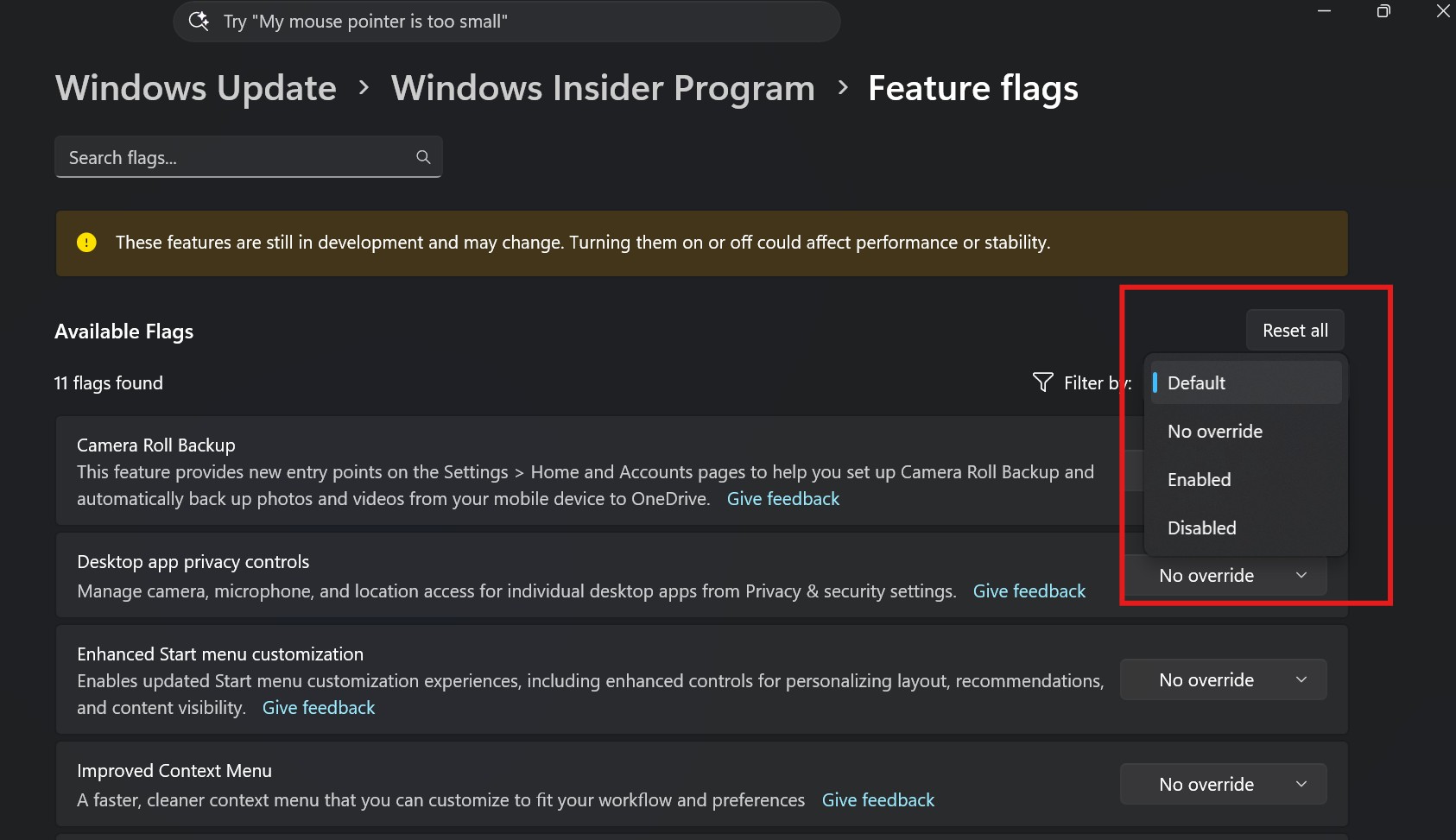Click the breadcrumb chevron before Feature flags

tap(843, 88)
